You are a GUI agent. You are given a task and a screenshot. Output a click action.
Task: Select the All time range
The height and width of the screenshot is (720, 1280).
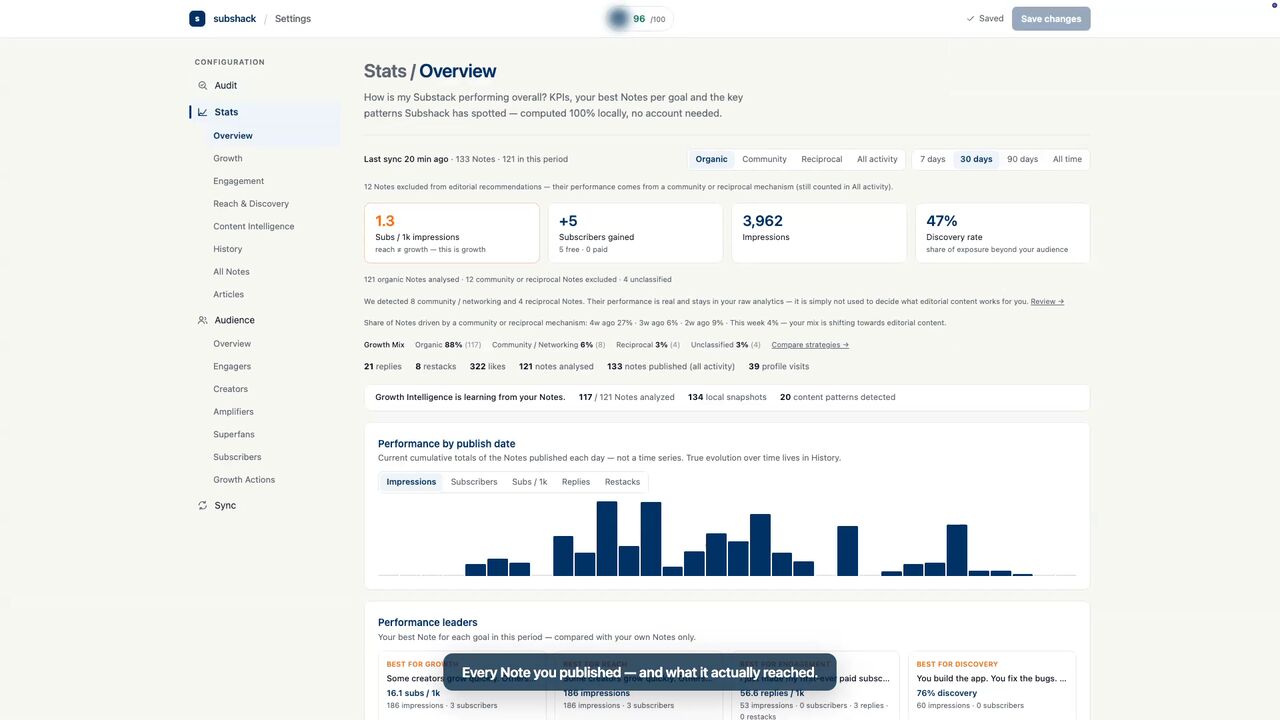click(1067, 159)
